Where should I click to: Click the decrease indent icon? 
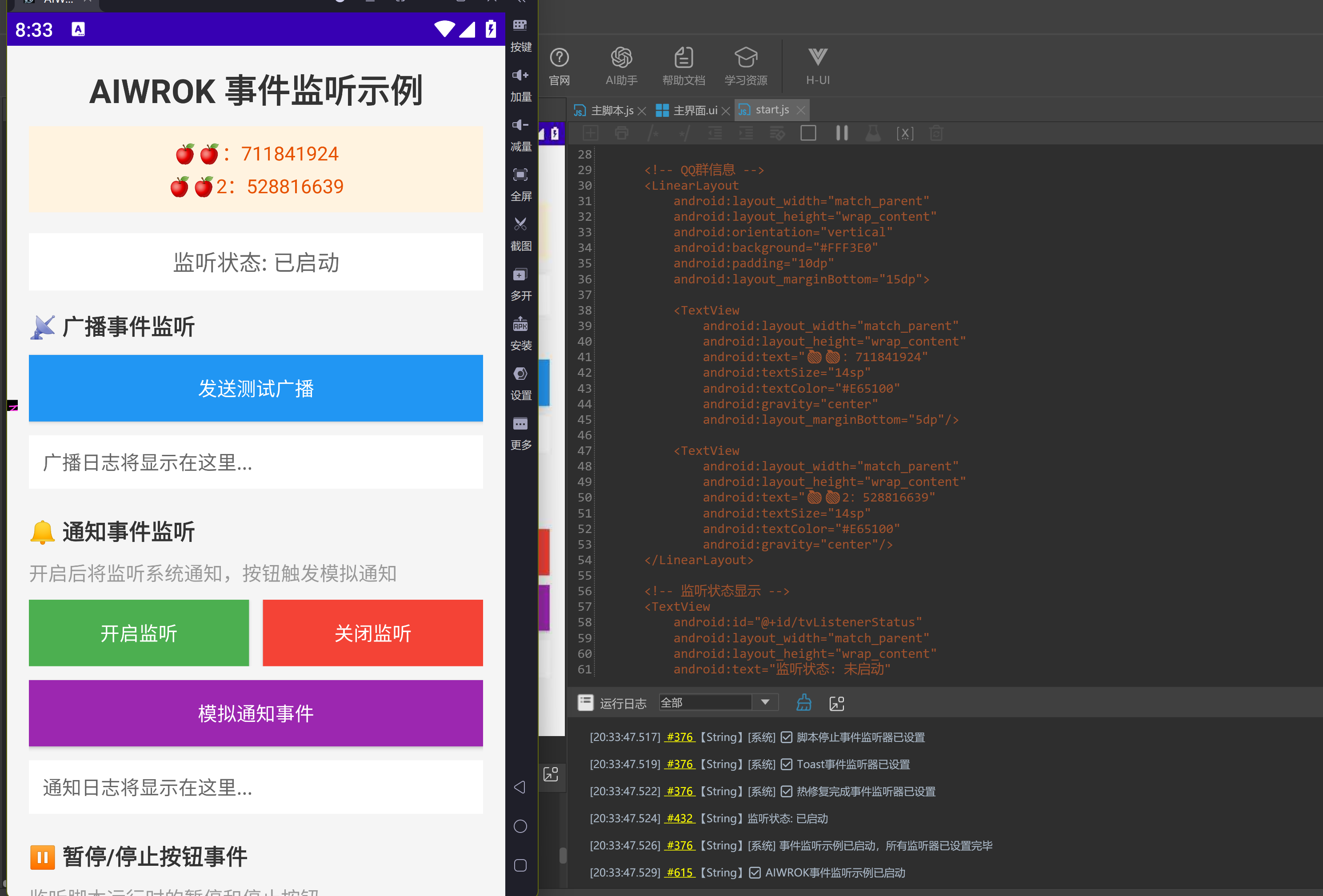[x=715, y=133]
